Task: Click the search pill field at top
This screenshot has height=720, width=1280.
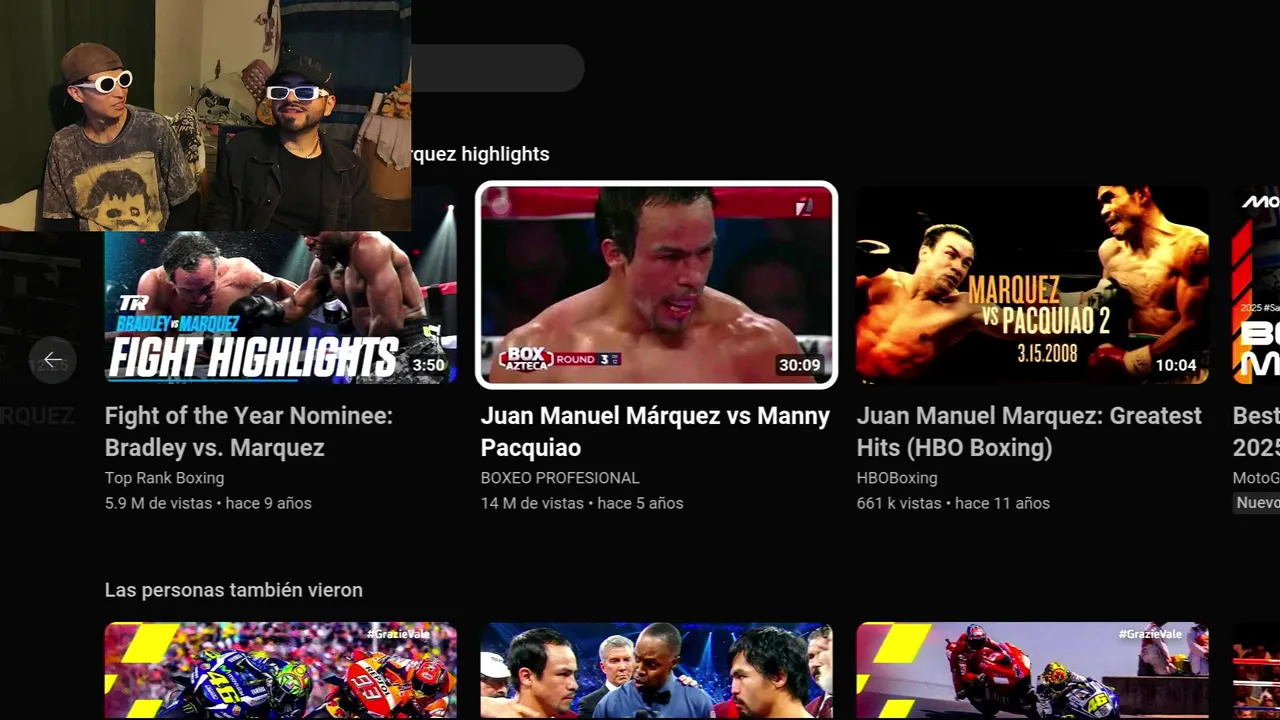Action: (x=497, y=68)
